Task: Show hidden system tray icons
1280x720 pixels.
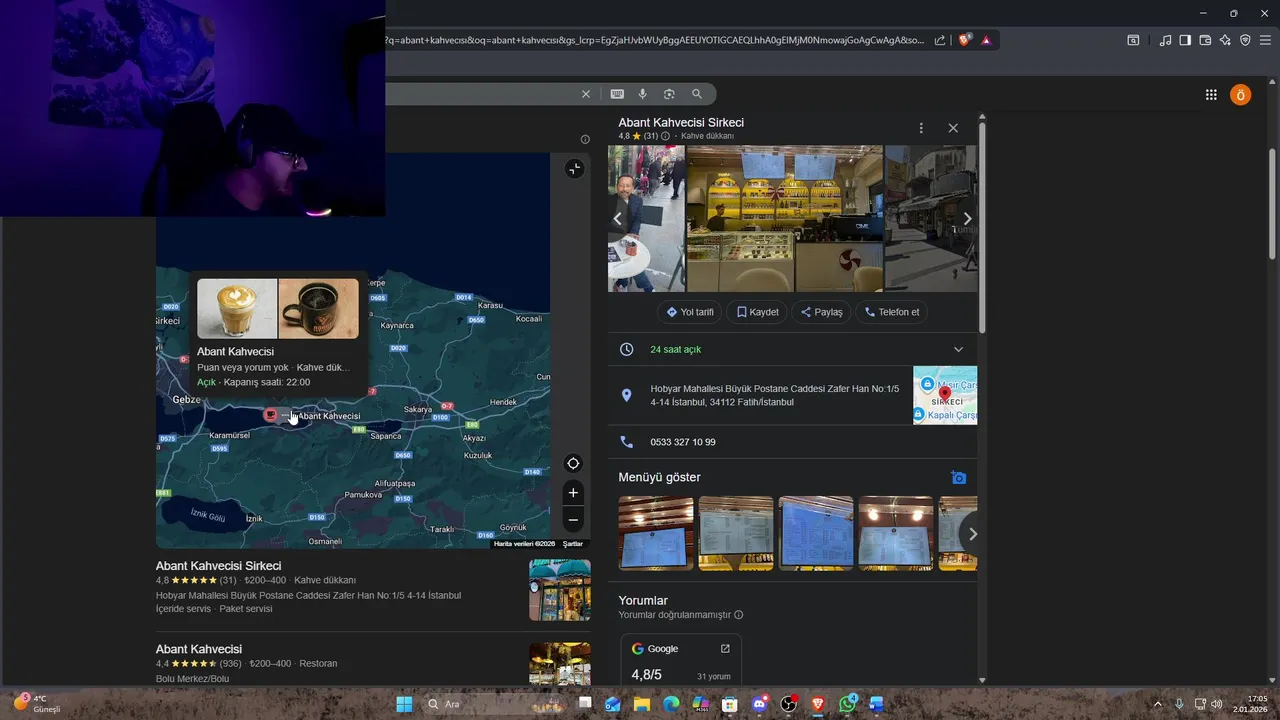Action: click(1158, 704)
